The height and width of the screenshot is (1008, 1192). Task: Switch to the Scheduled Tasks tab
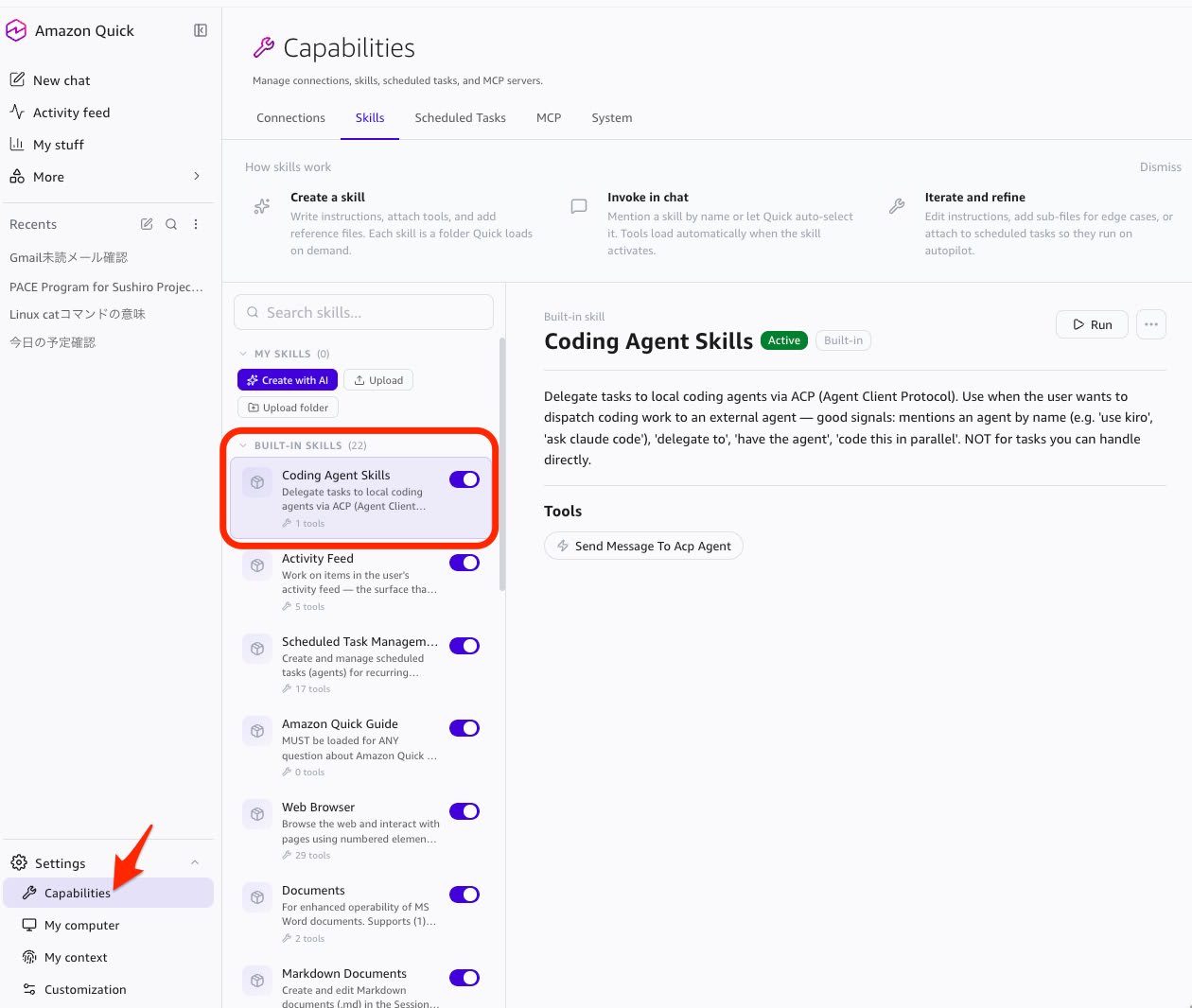pyautogui.click(x=460, y=118)
